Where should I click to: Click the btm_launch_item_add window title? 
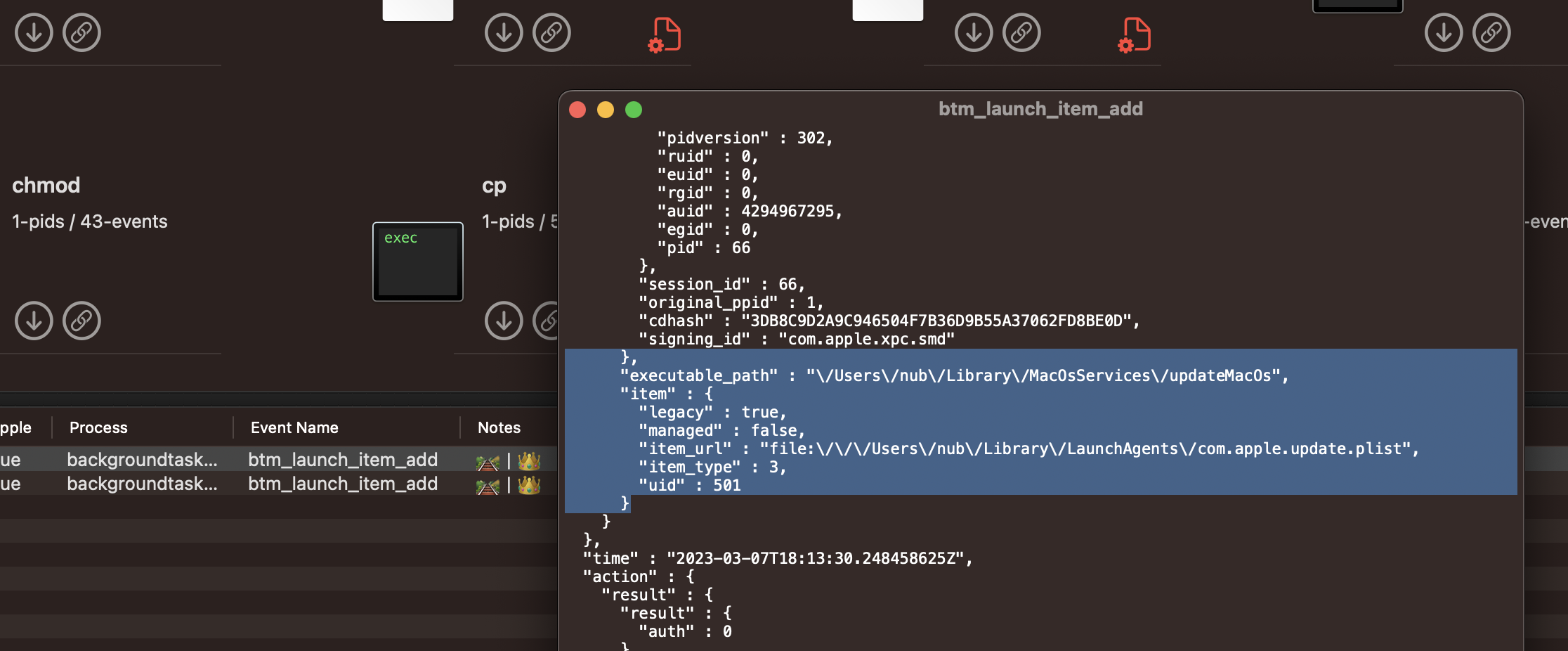(1040, 109)
